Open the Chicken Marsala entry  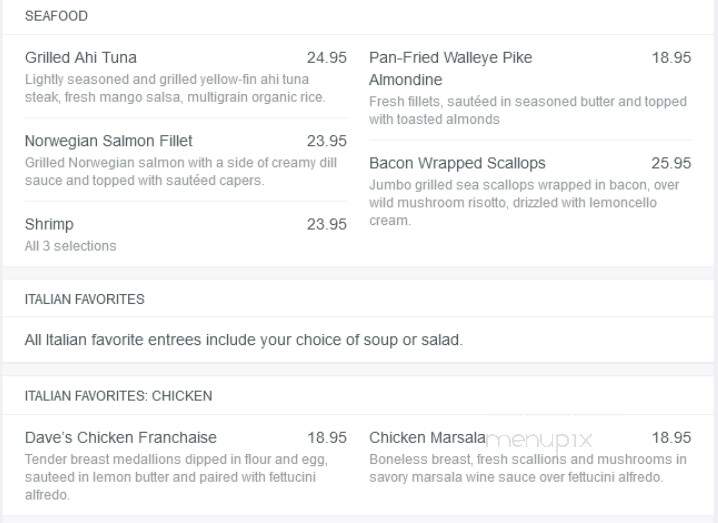click(427, 437)
